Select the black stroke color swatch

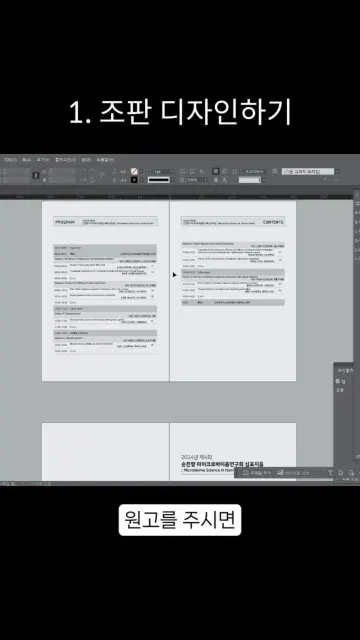(134, 180)
